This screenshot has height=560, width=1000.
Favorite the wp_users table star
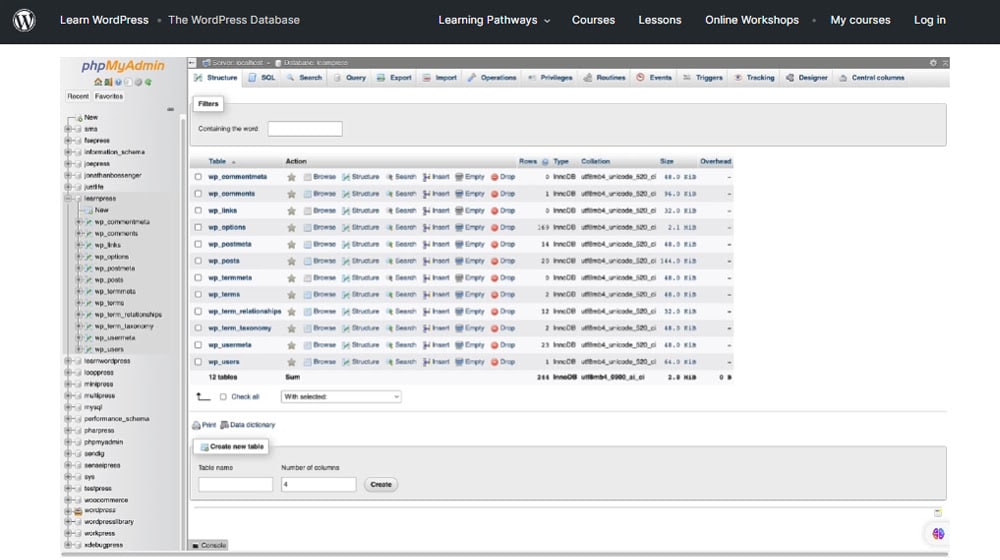click(291, 362)
